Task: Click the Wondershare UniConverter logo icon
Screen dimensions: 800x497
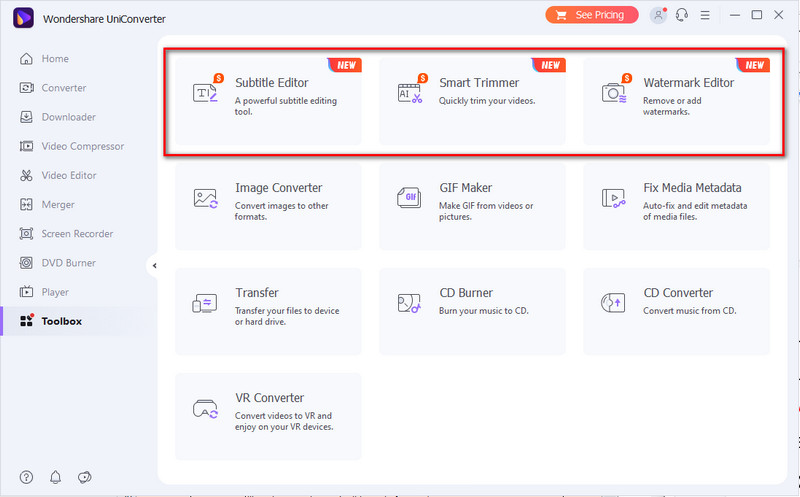Action: pos(23,18)
